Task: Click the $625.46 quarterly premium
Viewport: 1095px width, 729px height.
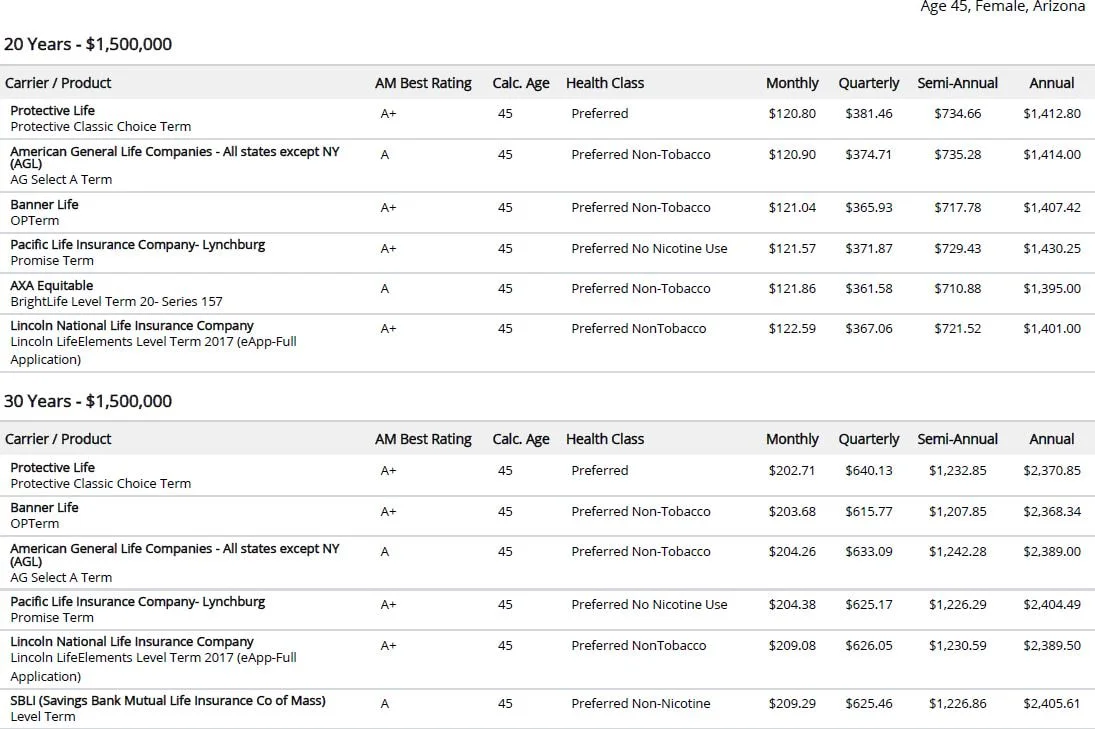Action: [869, 703]
